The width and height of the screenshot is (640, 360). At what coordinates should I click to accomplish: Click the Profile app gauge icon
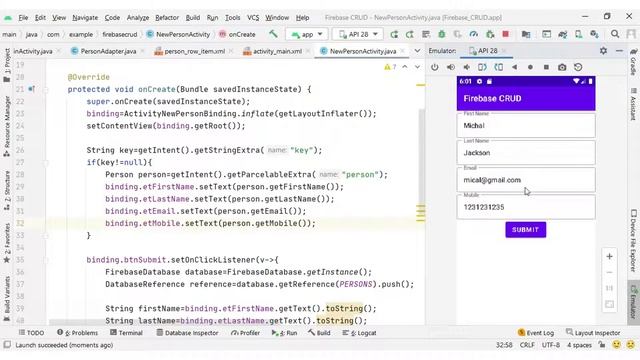tap(473, 34)
